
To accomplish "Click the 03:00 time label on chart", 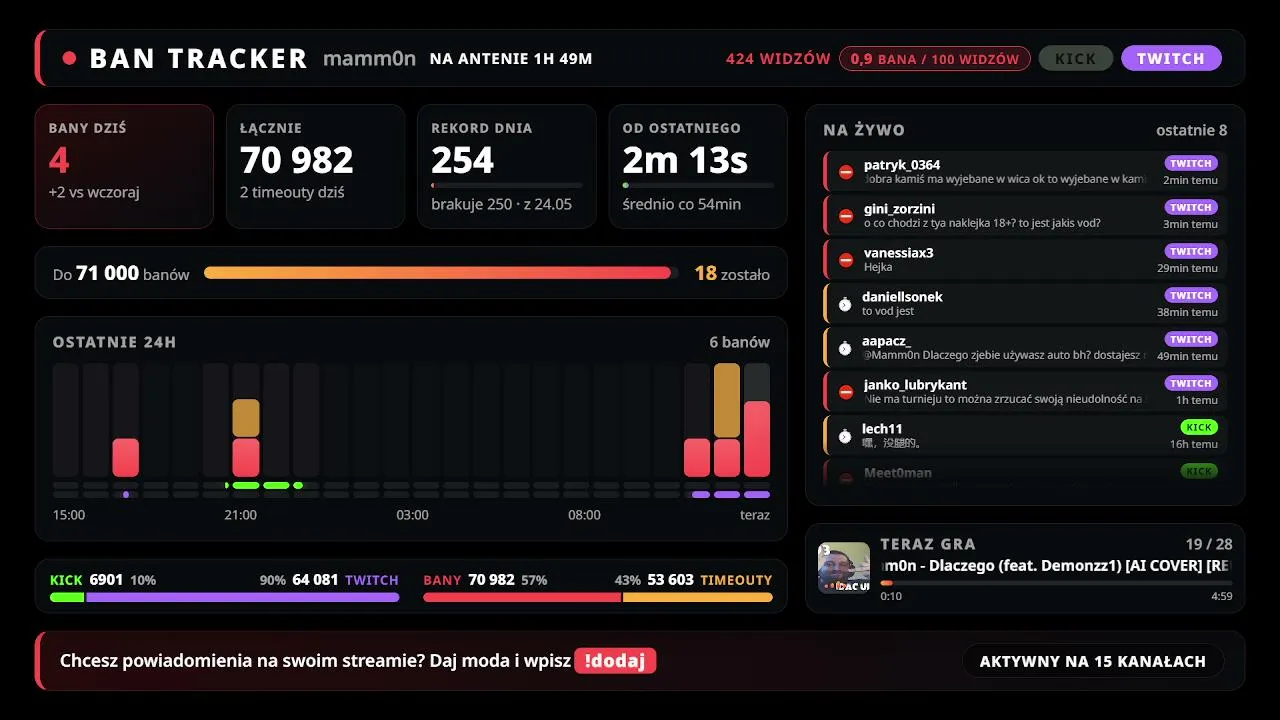I will click(412, 515).
